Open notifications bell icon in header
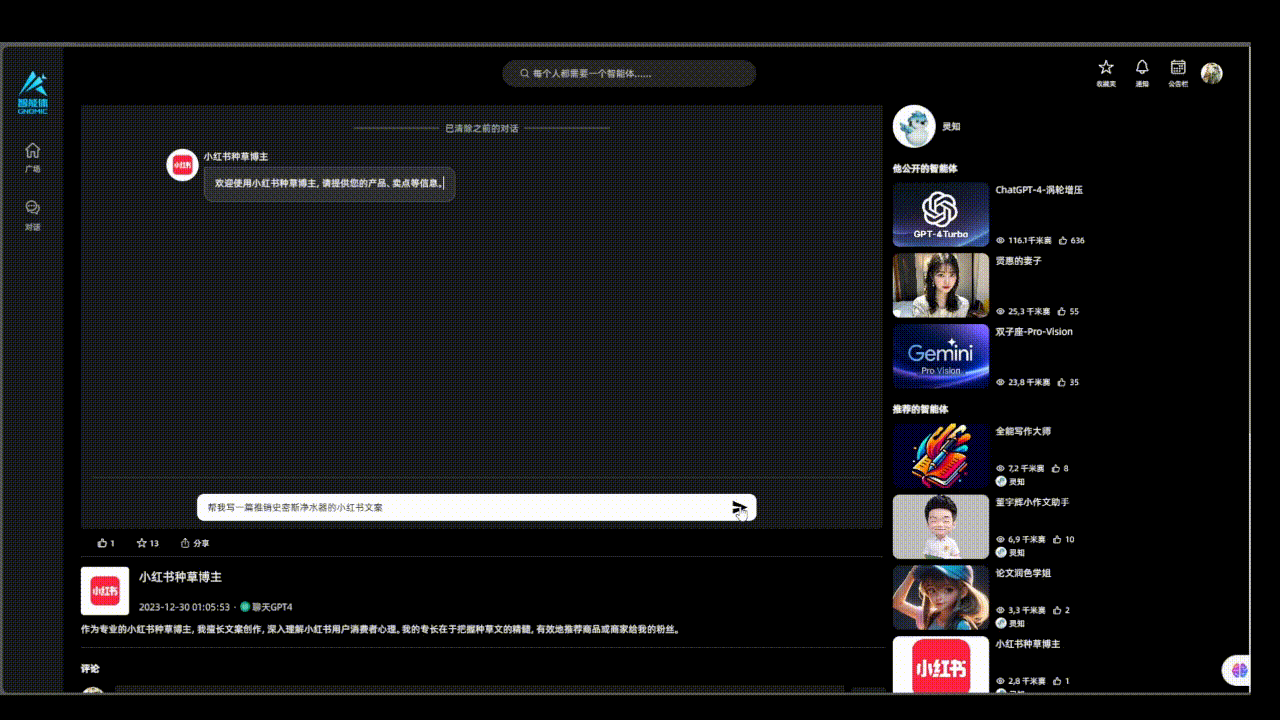1280x720 pixels. pos(1142,67)
